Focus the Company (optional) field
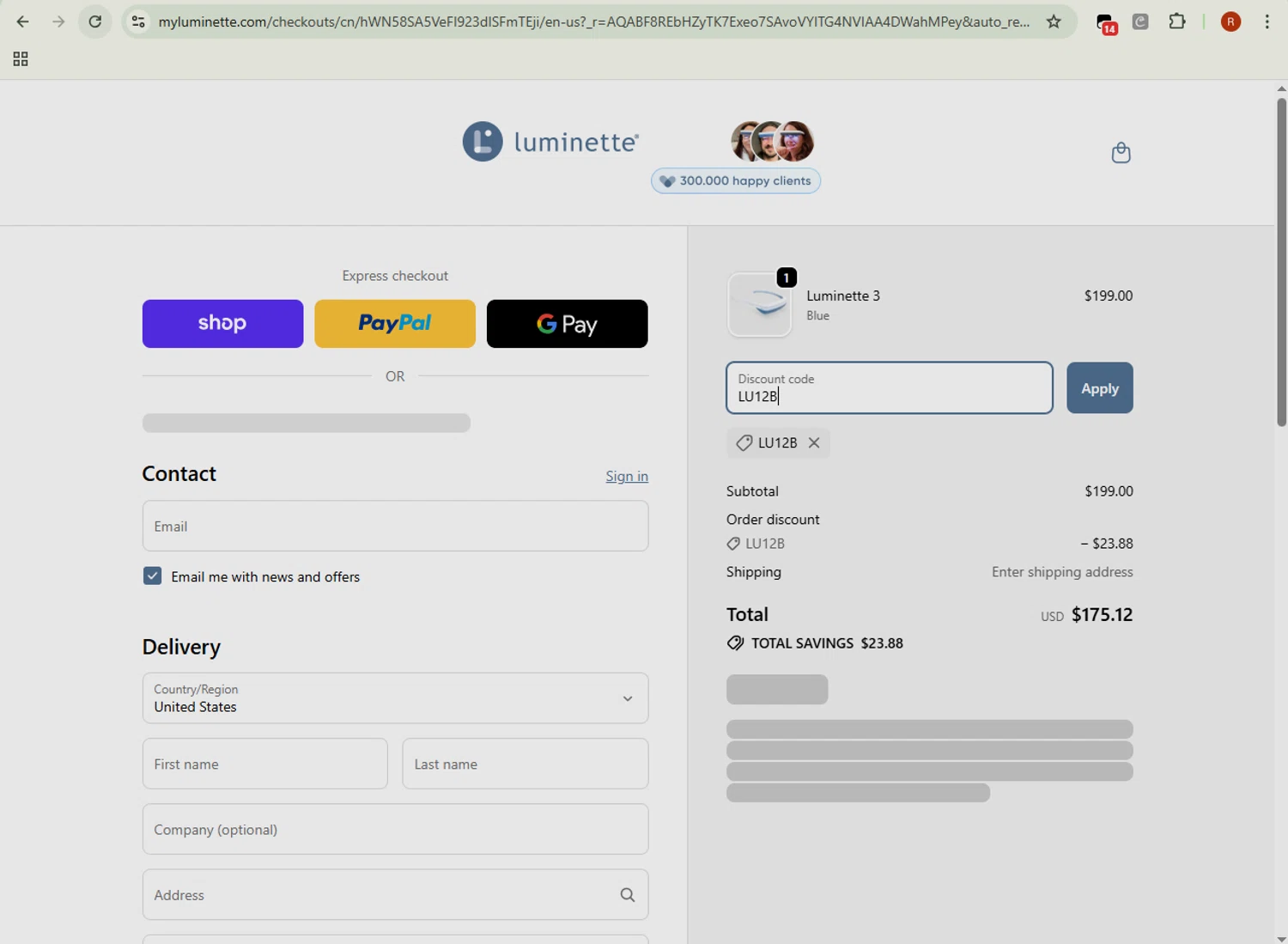The width and height of the screenshot is (1288, 944). (395, 829)
